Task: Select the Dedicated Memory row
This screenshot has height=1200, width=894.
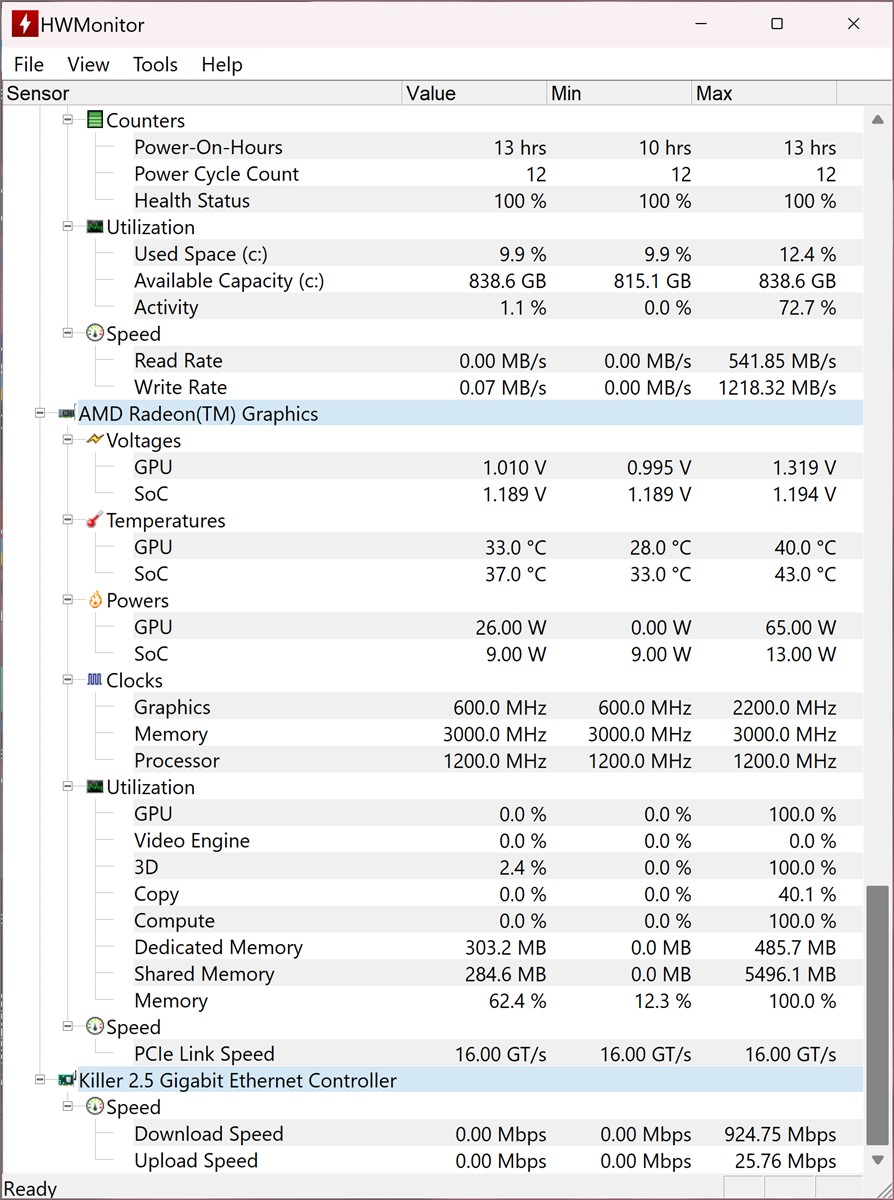Action: (218, 947)
